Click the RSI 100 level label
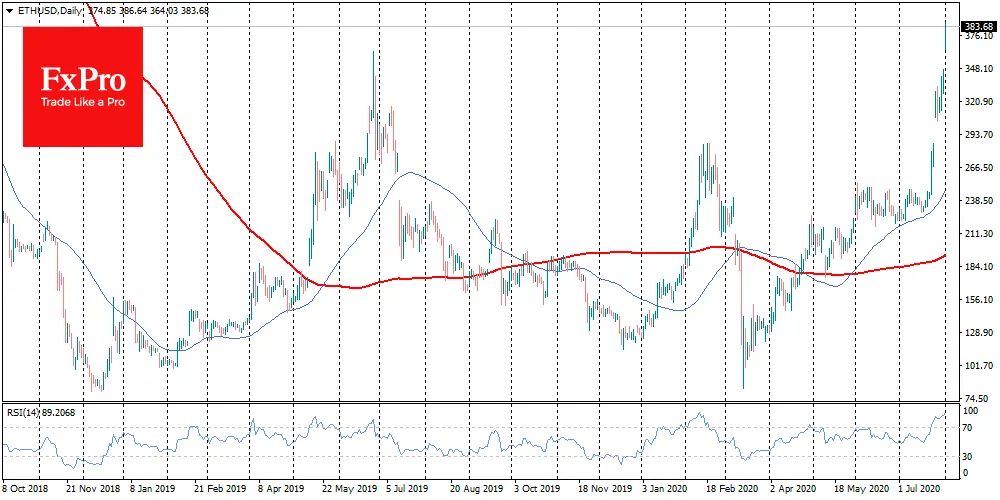The height and width of the screenshot is (500, 1000). 969,411
